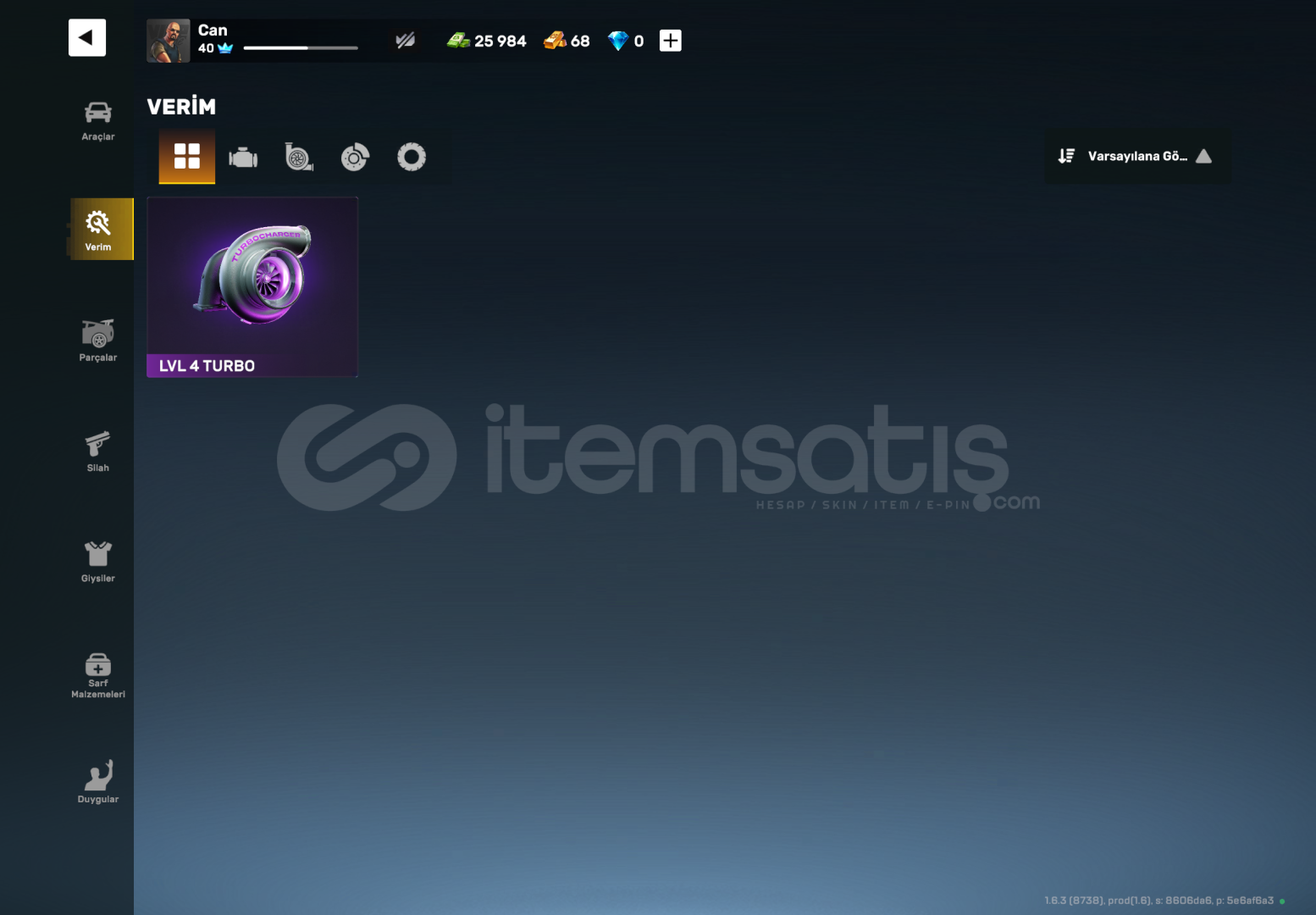
Task: Click the gold amount 68
Action: click(x=580, y=41)
